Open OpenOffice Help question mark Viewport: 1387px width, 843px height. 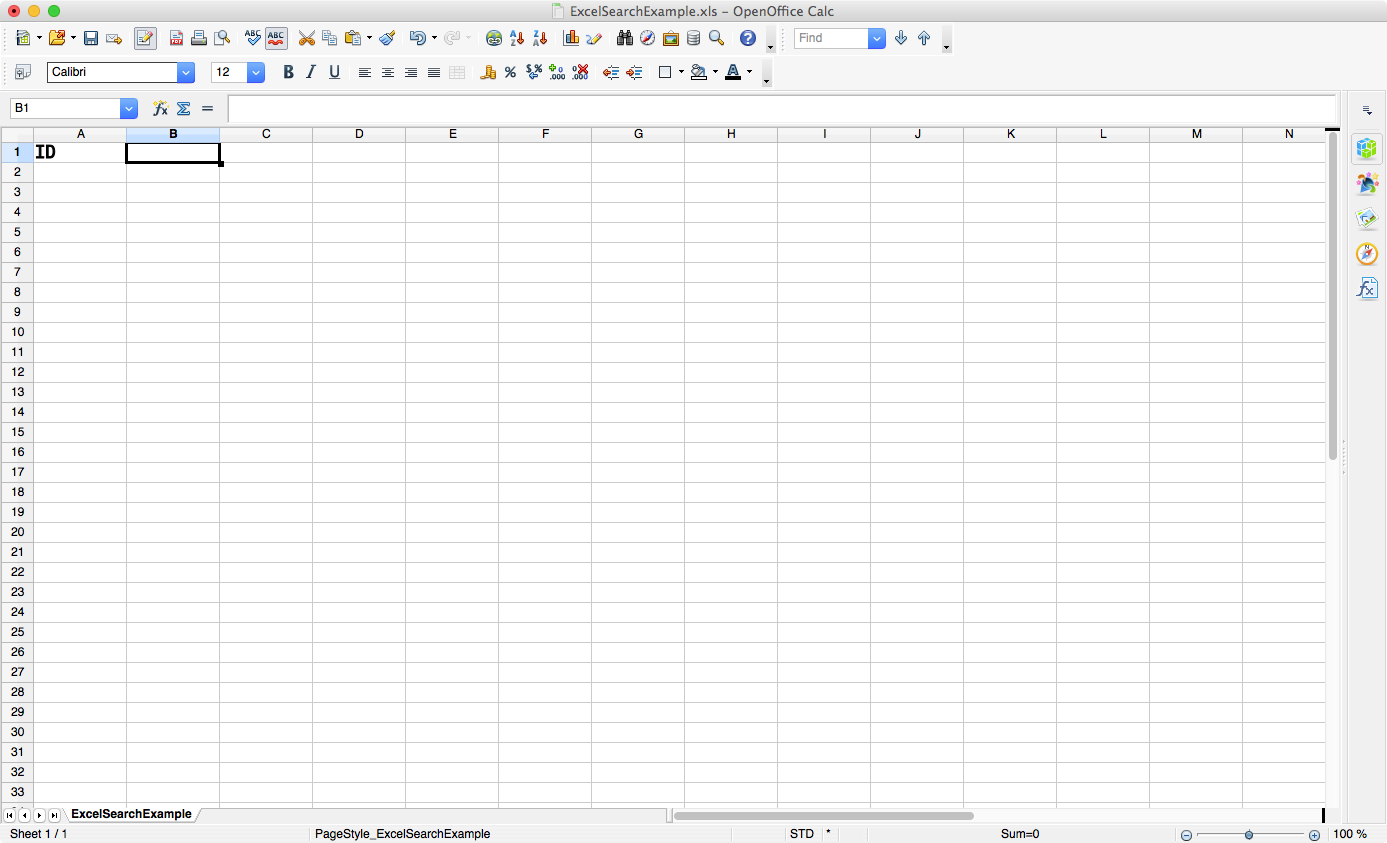[747, 38]
